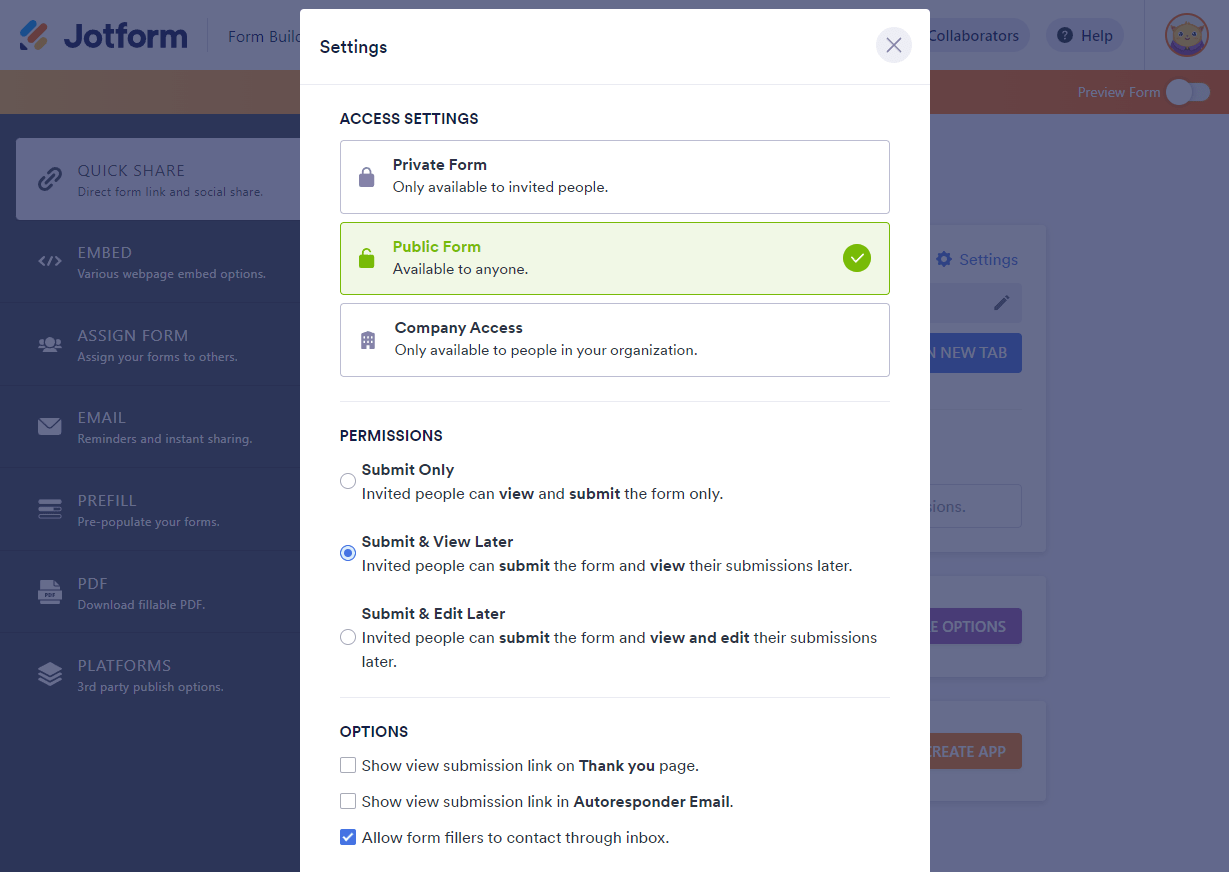Go to the Assign Form tab
The height and width of the screenshot is (872, 1229).
pos(150,345)
